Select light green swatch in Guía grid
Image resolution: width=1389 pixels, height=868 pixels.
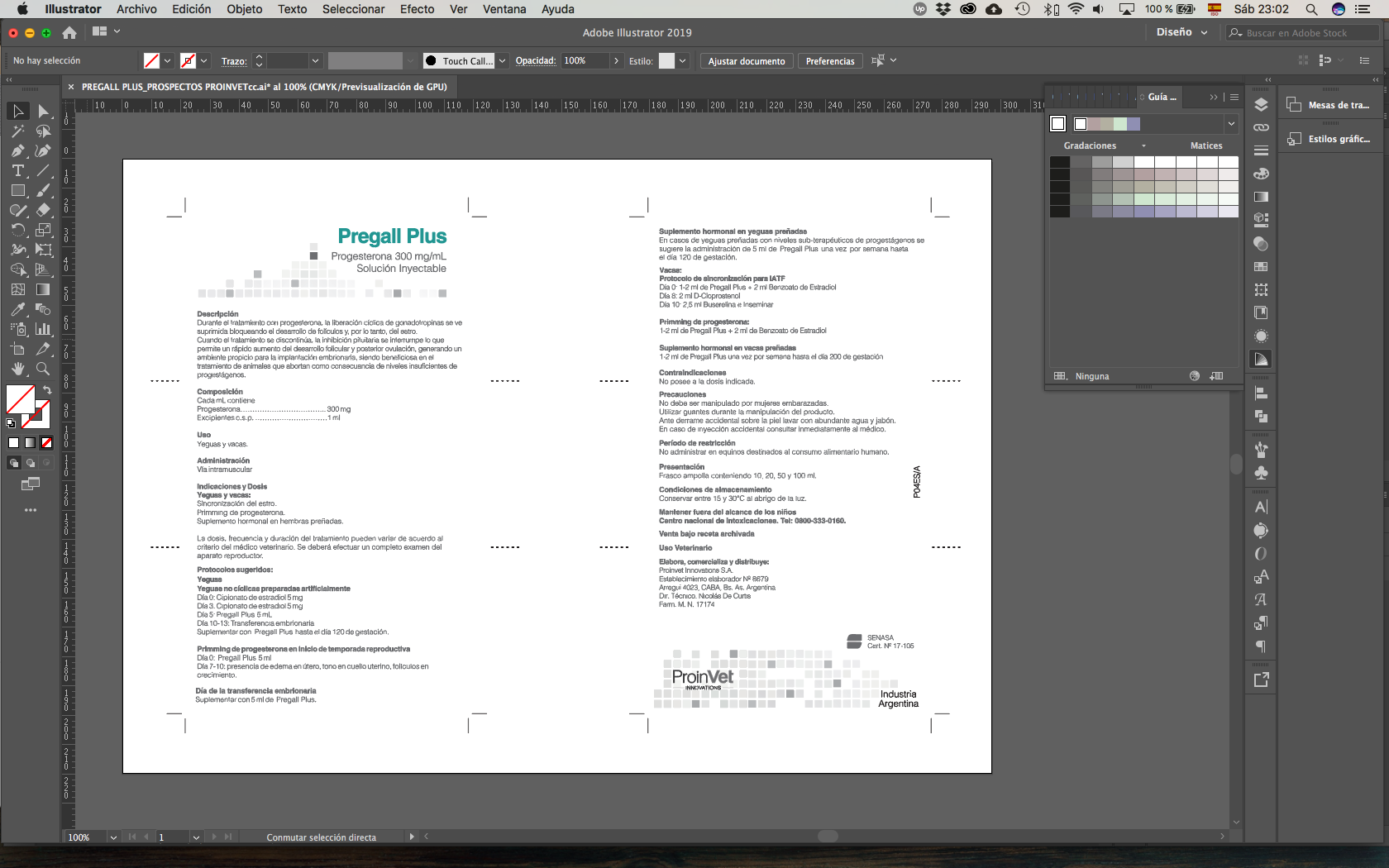[1144, 199]
